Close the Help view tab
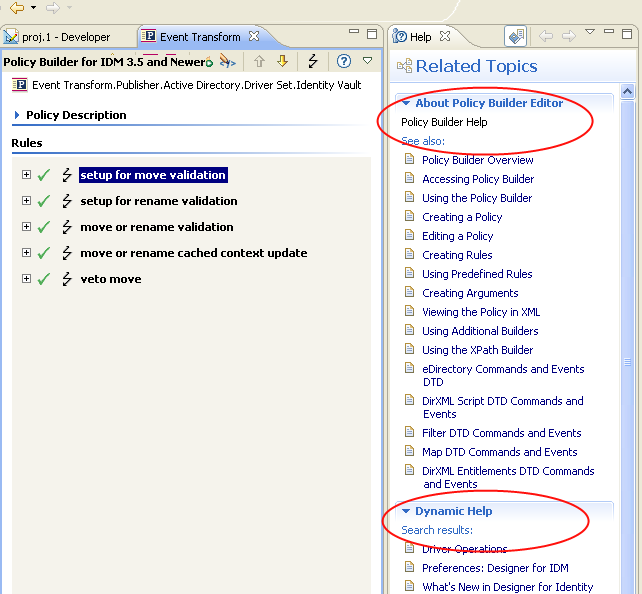Viewport: 642px width, 594px height. (x=445, y=36)
